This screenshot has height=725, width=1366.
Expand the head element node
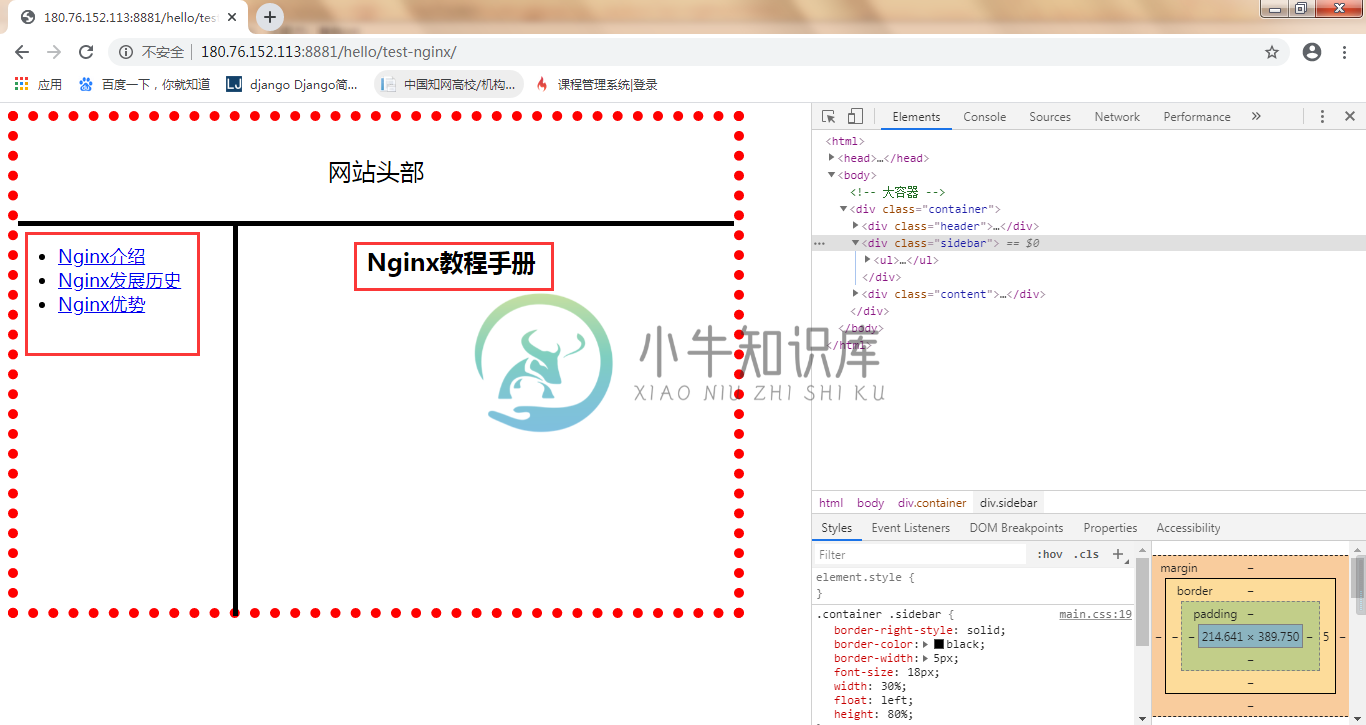tap(832, 158)
